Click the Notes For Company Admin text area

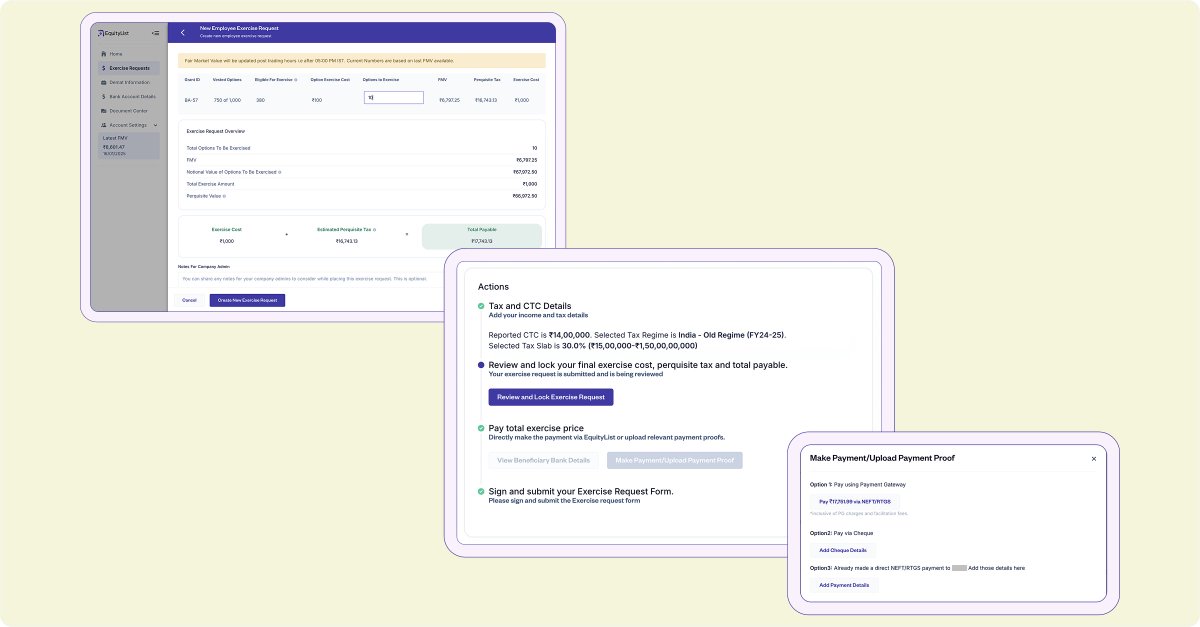point(308,279)
